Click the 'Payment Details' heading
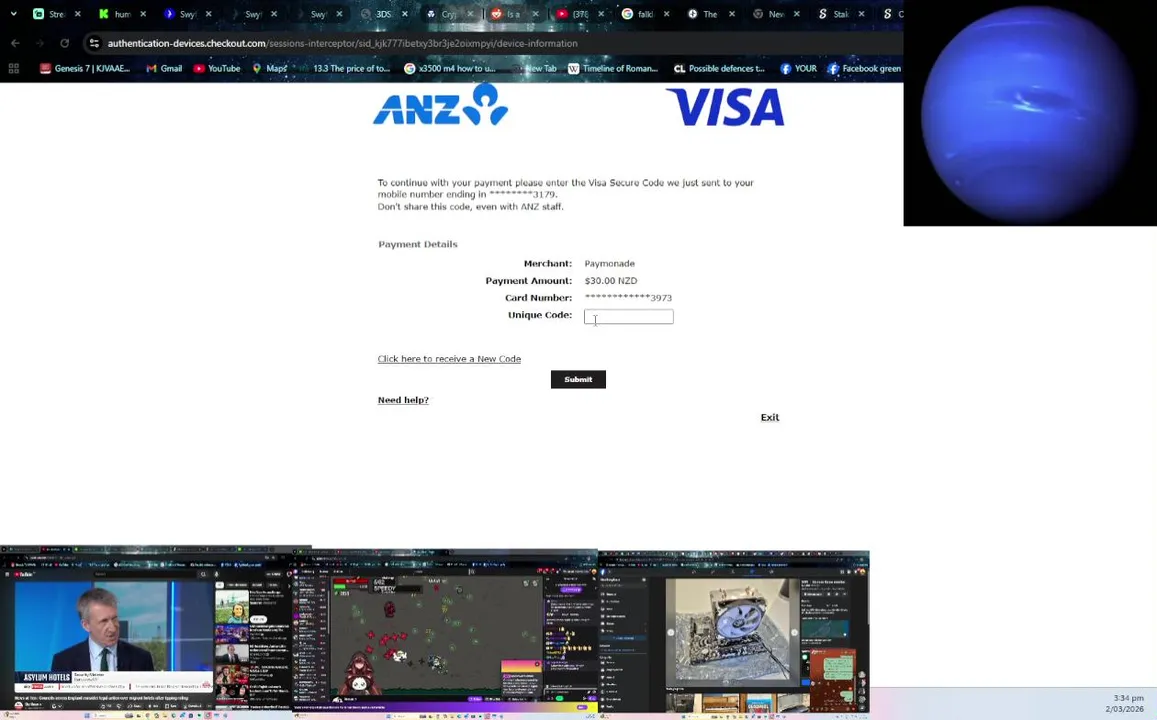1157x720 pixels. pos(418,244)
